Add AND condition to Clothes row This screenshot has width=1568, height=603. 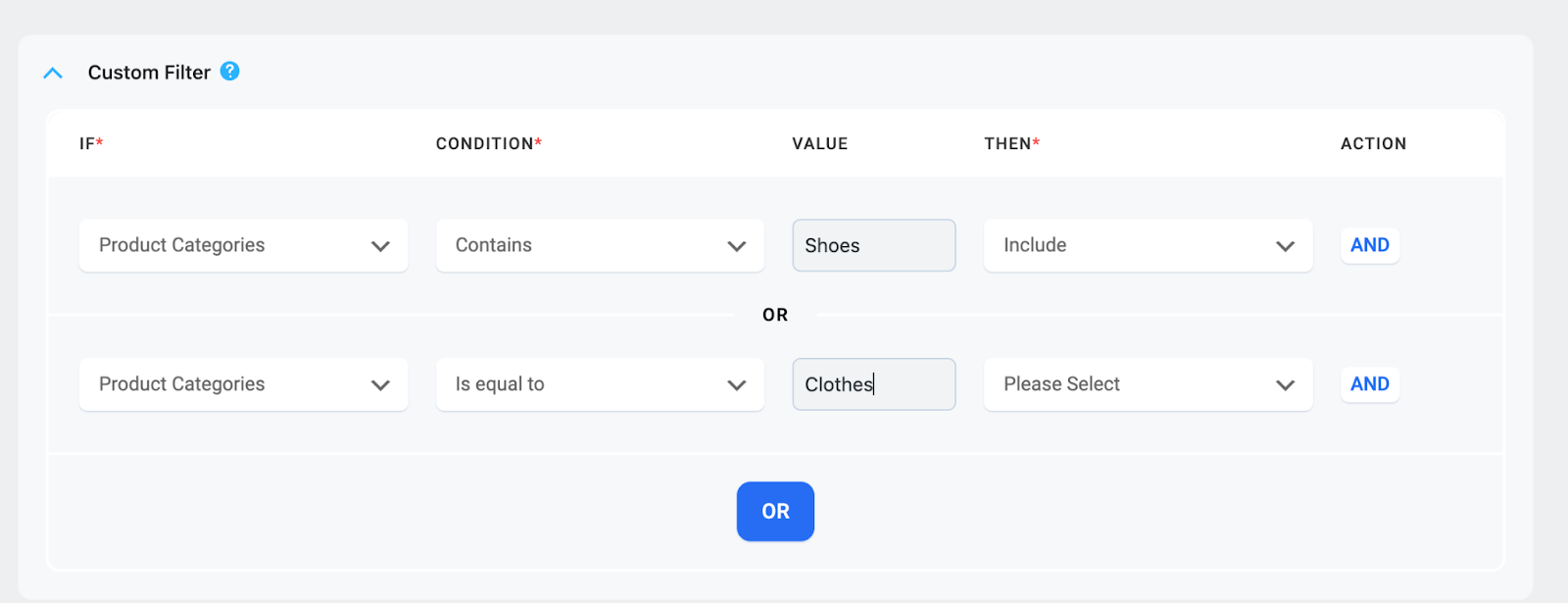pos(1370,384)
